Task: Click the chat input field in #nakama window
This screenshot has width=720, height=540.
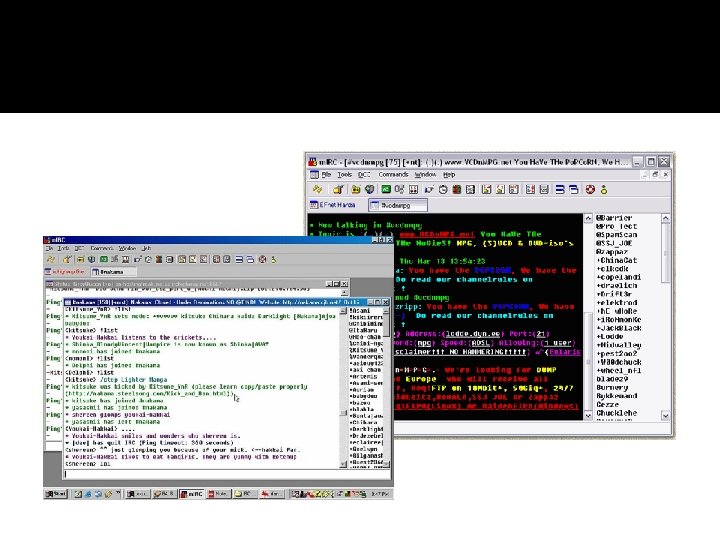Action: point(226,474)
